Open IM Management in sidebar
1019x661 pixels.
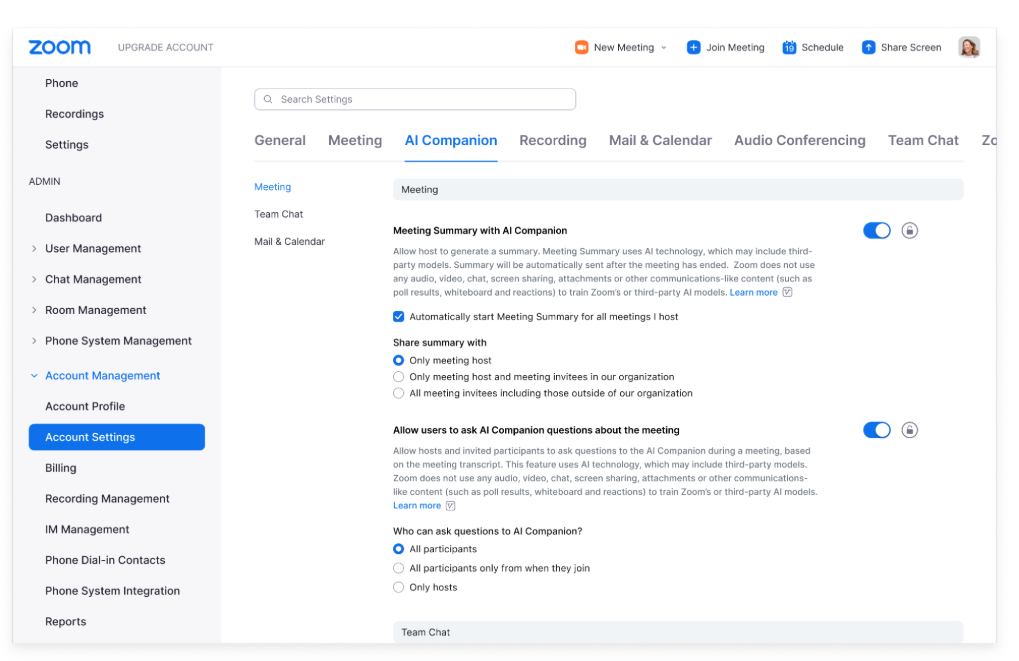[x=86, y=530]
